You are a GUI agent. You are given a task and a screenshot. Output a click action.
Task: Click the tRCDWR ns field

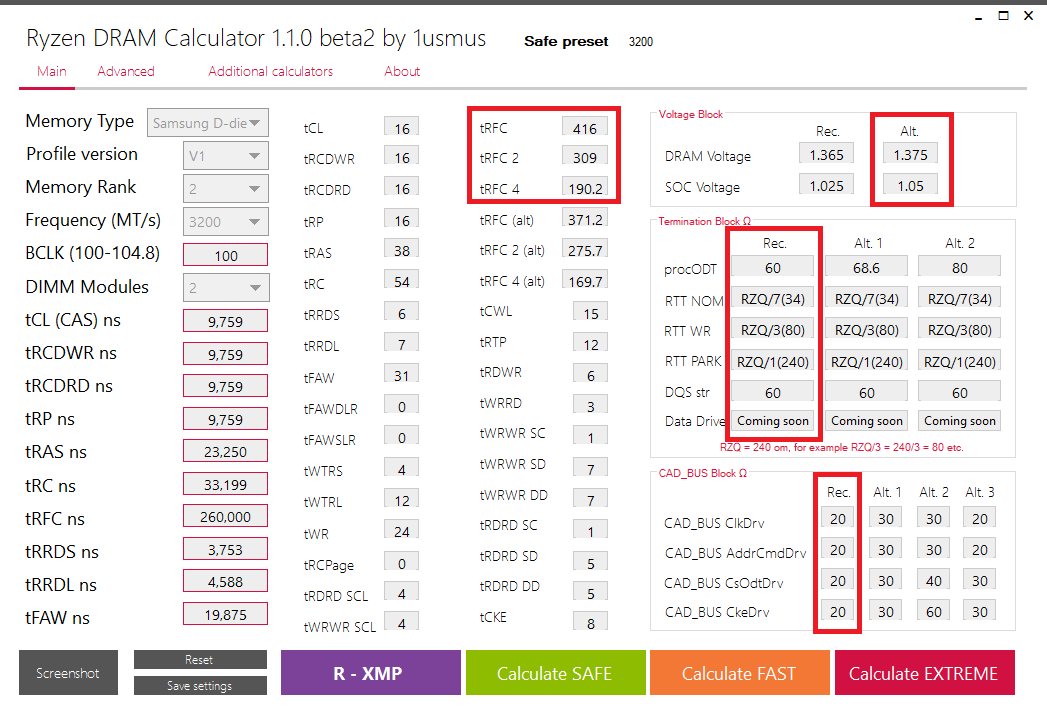[x=226, y=354]
